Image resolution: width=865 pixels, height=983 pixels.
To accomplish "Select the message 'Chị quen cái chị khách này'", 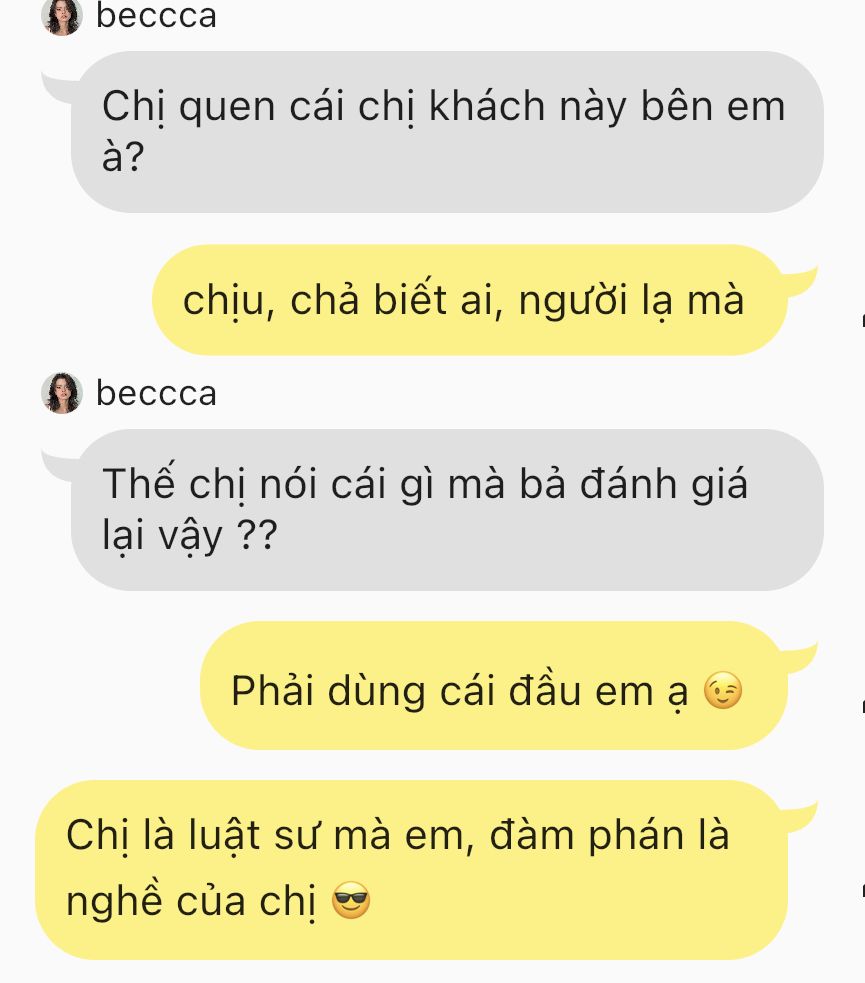I will 447,132.
